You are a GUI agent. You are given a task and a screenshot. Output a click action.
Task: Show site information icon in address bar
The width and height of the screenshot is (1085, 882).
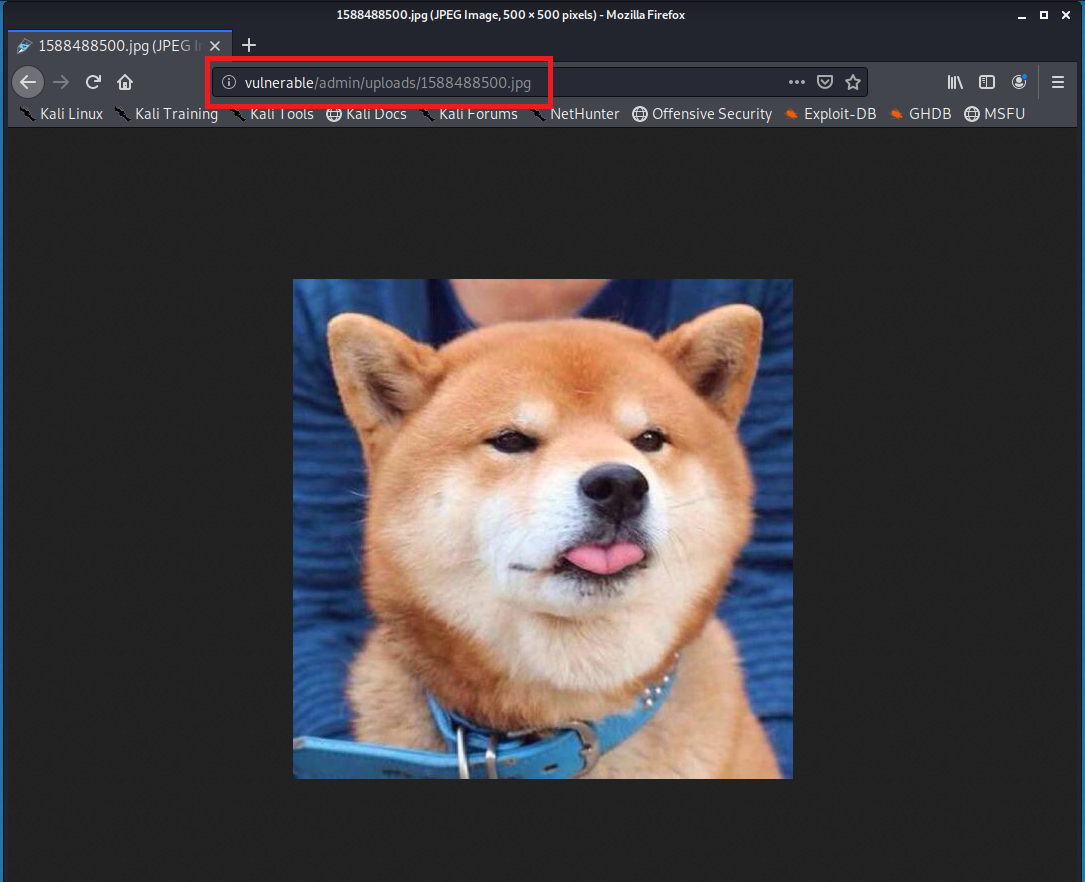coord(228,82)
